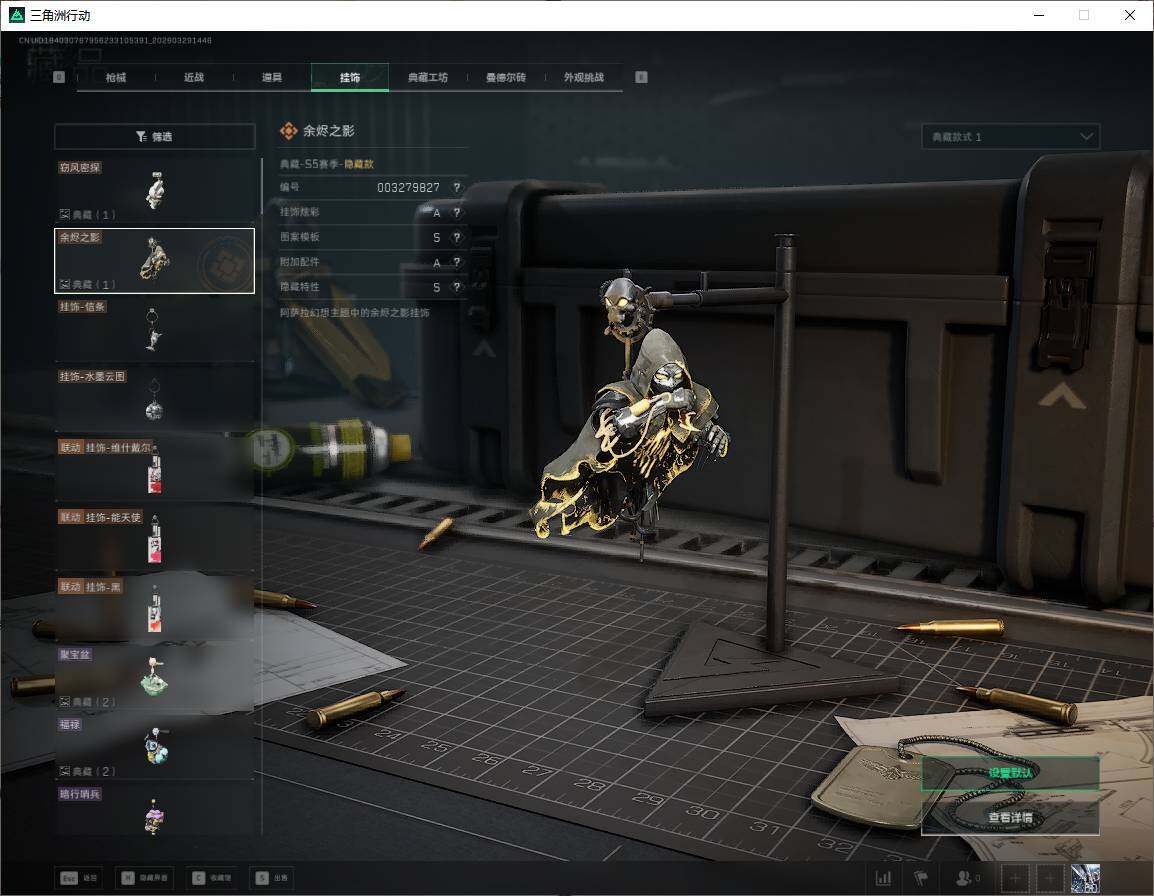Open the 筛选 filter button
The height and width of the screenshot is (896, 1154).
[x=155, y=136]
